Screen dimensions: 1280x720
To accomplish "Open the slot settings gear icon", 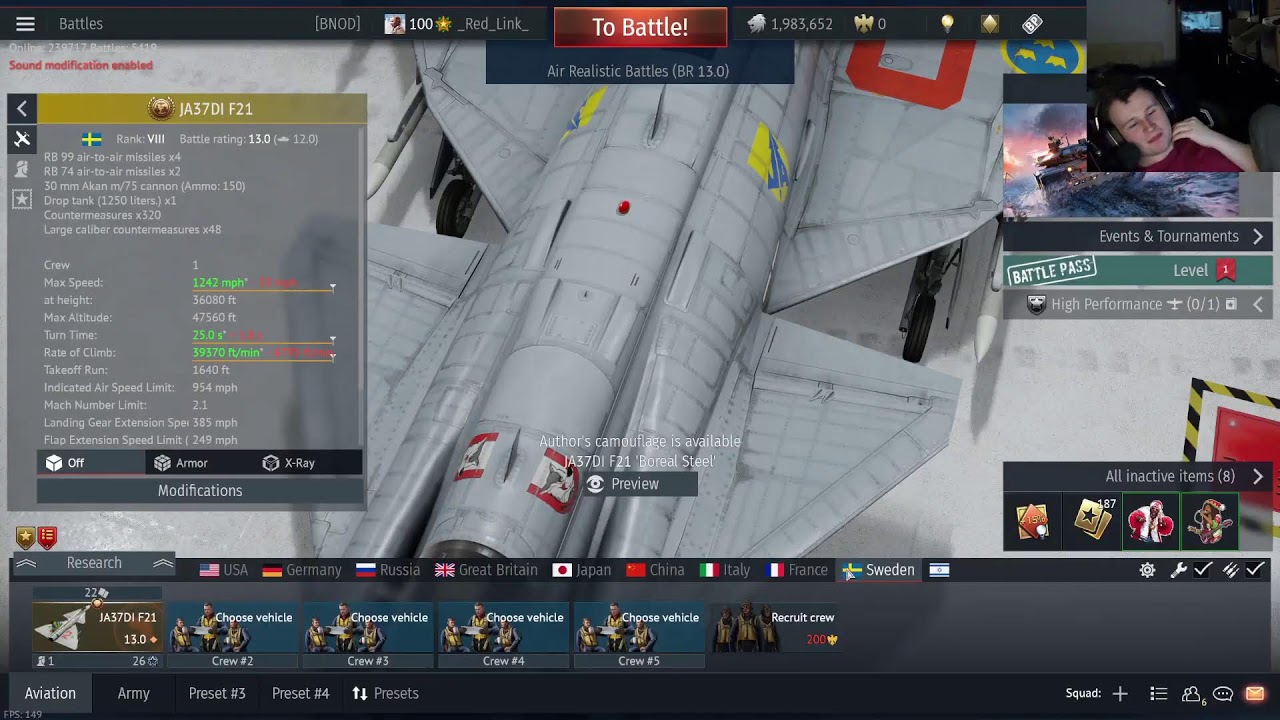I will (1147, 570).
